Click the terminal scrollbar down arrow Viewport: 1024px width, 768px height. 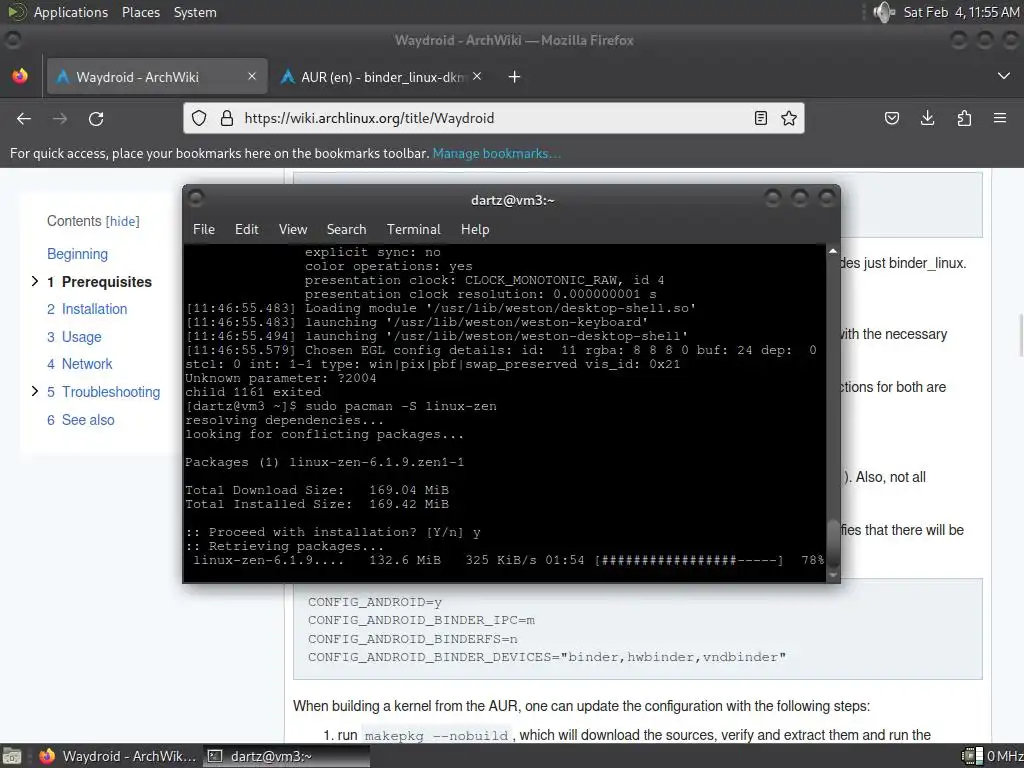833,575
